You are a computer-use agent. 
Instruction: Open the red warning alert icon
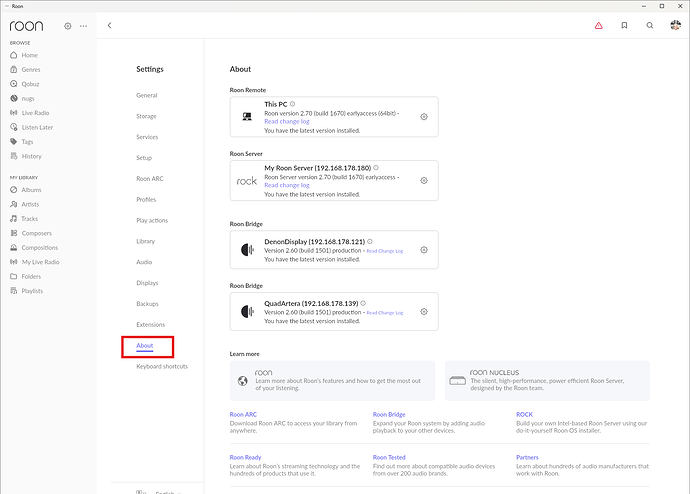click(x=598, y=26)
